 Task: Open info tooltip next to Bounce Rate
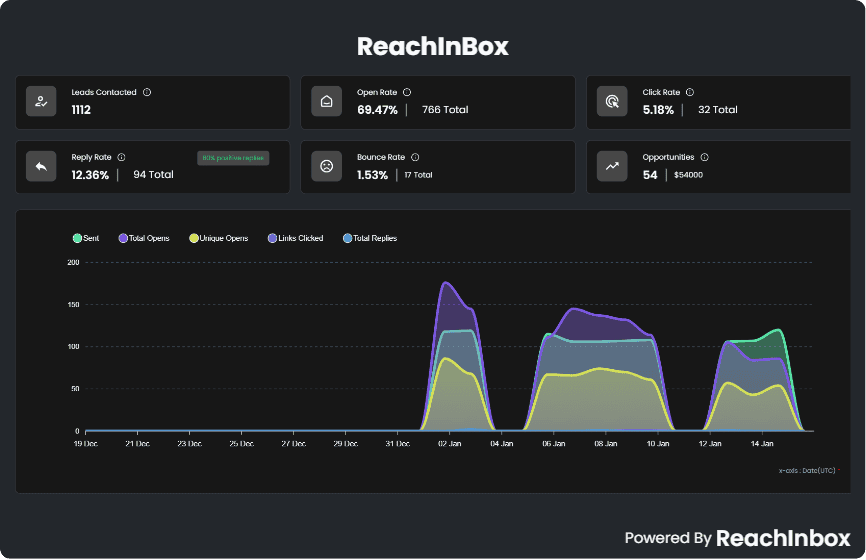[x=415, y=157]
